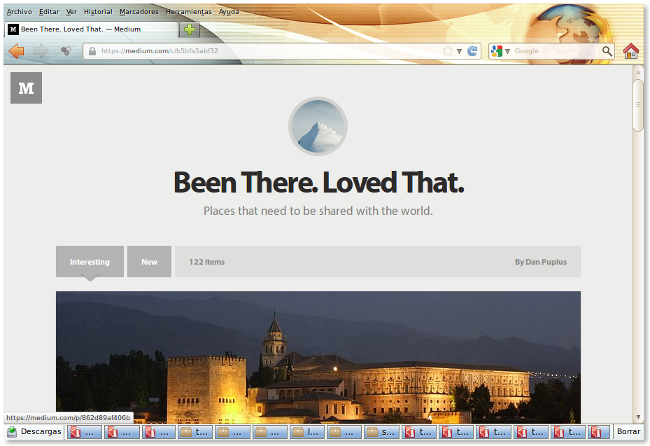
Task: Open the Alhambra night photo story
Action: pyautogui.click(x=318, y=357)
